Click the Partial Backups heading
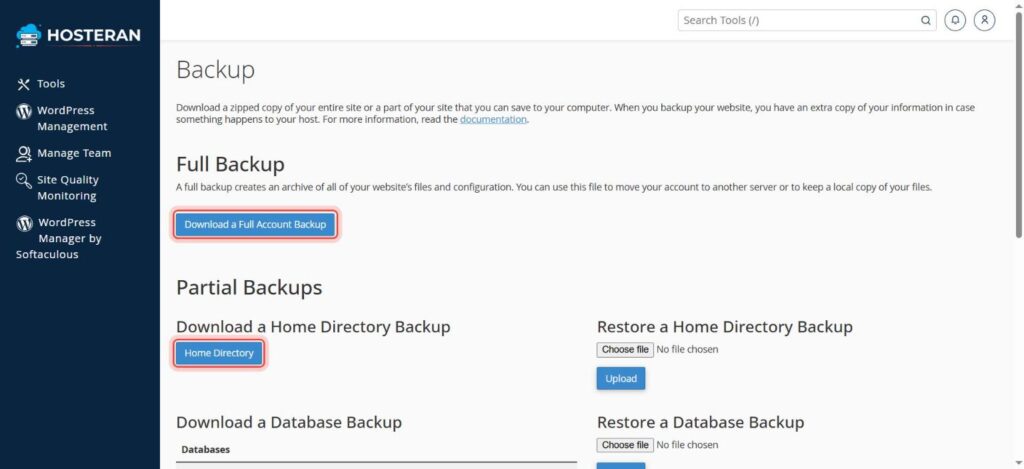Image resolution: width=1024 pixels, height=469 pixels. 249,287
